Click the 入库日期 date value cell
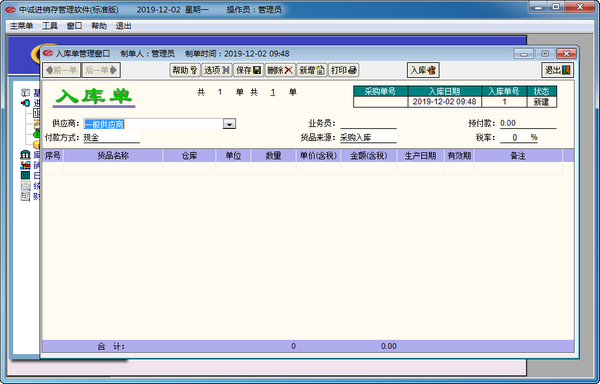The height and width of the screenshot is (384, 600). click(x=444, y=102)
